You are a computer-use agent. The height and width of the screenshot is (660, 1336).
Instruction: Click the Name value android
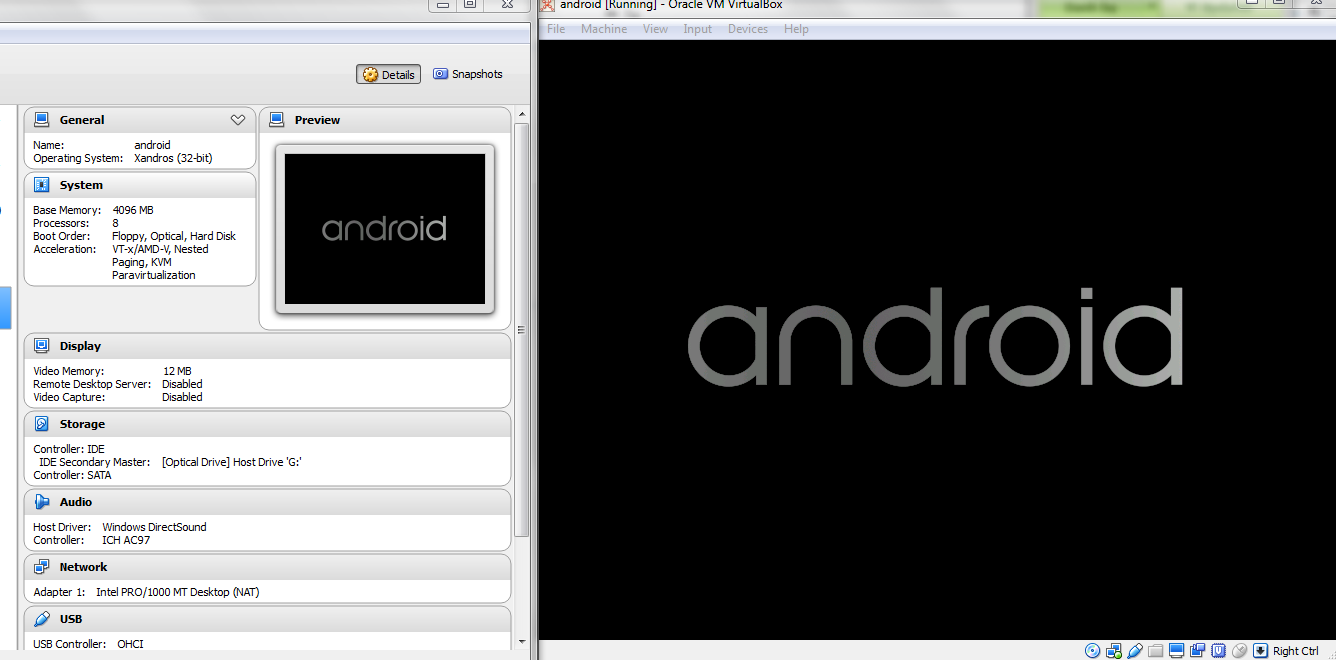(152, 145)
